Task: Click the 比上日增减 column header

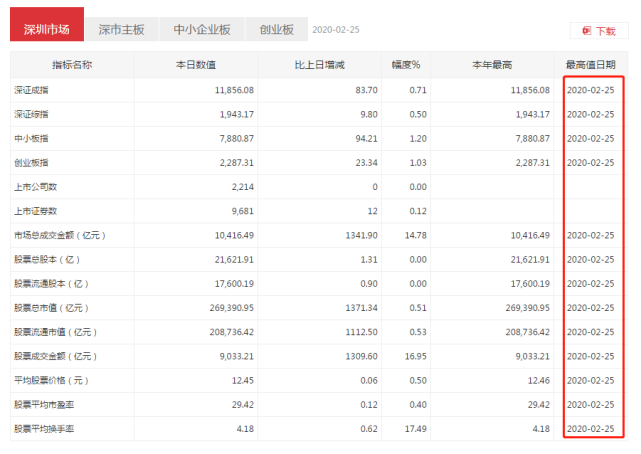Action: pos(320,65)
